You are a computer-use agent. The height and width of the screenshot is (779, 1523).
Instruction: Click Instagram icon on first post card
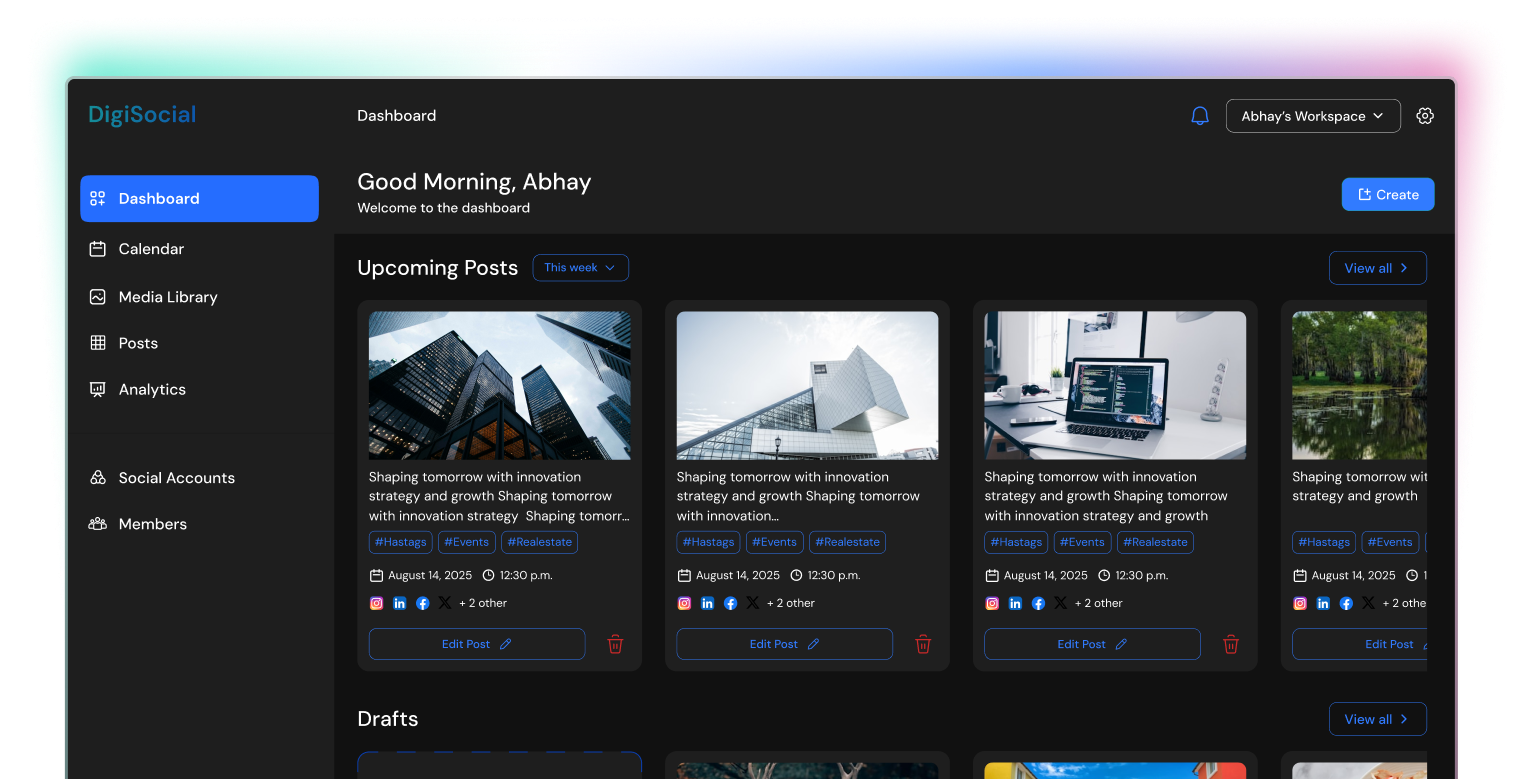[x=377, y=603]
